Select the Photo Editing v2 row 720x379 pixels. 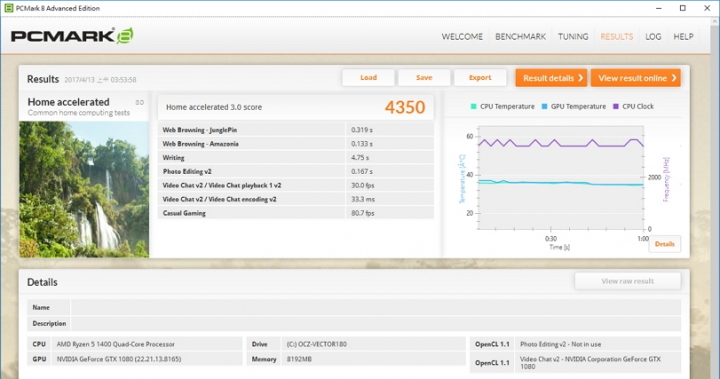(296, 171)
